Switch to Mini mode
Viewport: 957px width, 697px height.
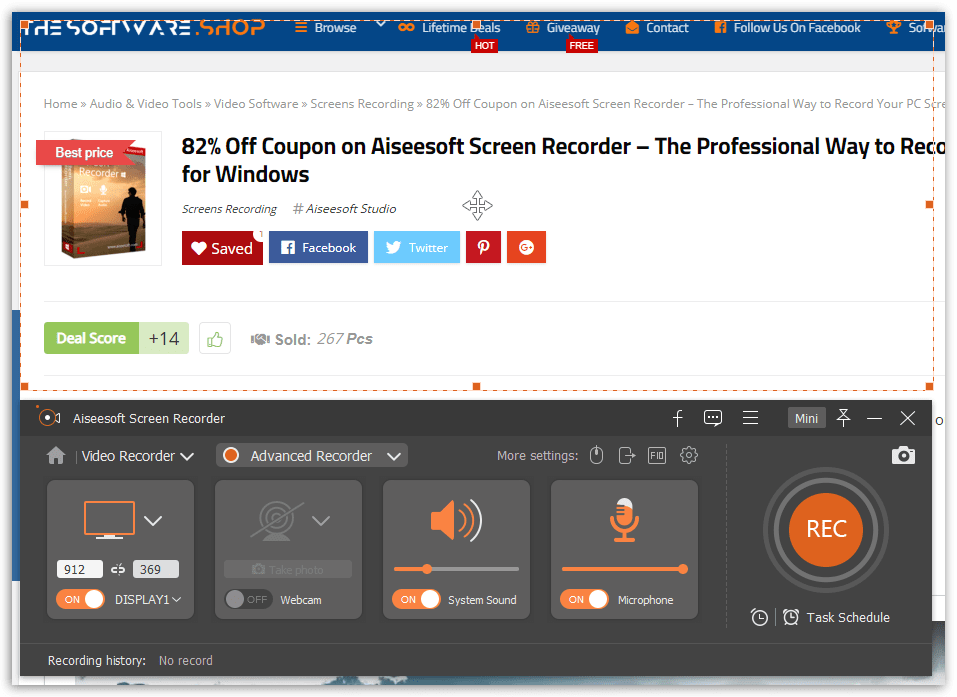(x=806, y=418)
